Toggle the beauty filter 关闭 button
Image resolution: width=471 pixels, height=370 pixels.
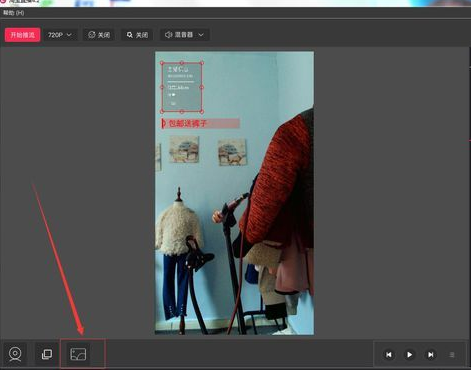pos(99,35)
